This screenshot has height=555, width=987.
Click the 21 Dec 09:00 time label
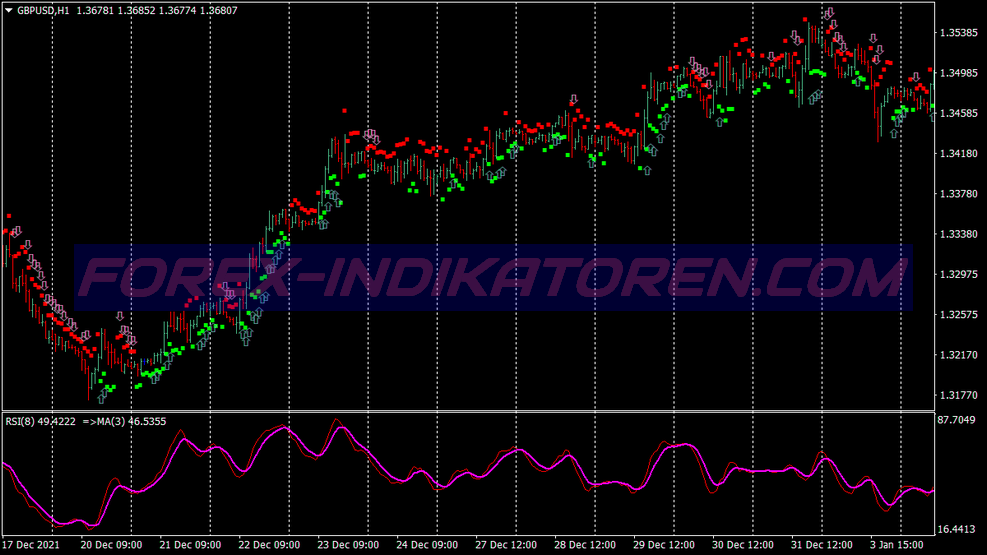pyautogui.click(x=190, y=545)
